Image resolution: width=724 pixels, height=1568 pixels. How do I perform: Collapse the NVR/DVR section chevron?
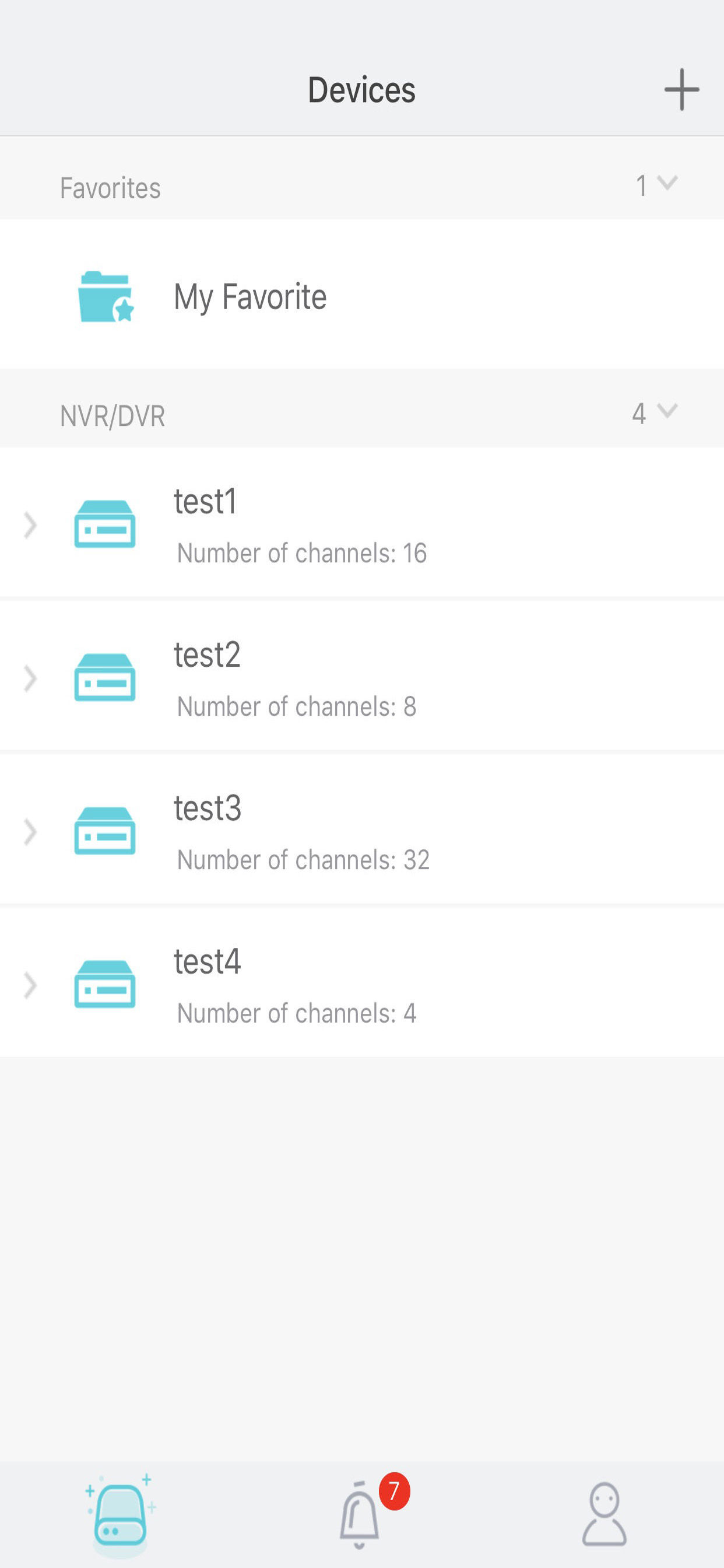click(x=667, y=411)
